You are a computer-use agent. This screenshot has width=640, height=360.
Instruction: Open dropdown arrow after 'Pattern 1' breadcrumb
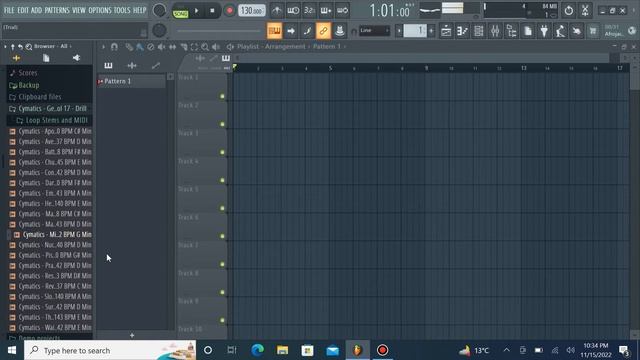pos(345,47)
